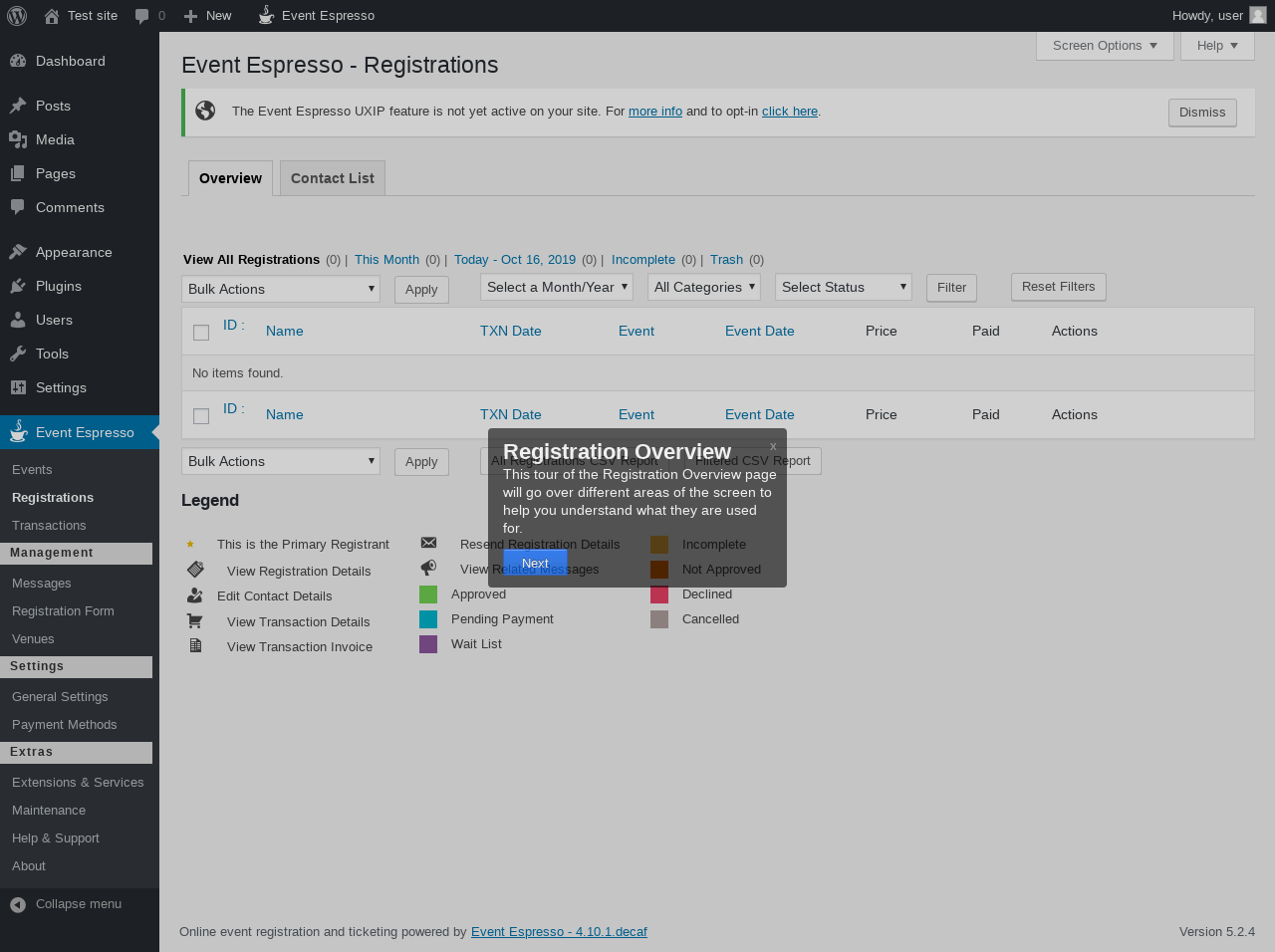Sort table by TXN Date header

[511, 332]
